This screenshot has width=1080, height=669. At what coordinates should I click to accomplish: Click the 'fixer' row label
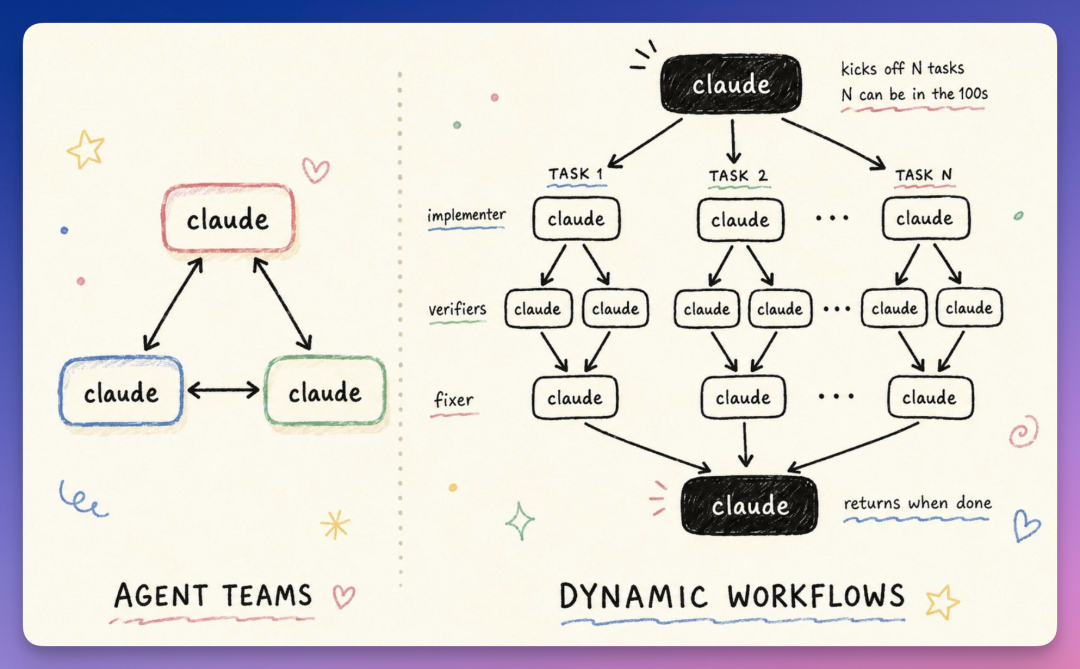[454, 400]
